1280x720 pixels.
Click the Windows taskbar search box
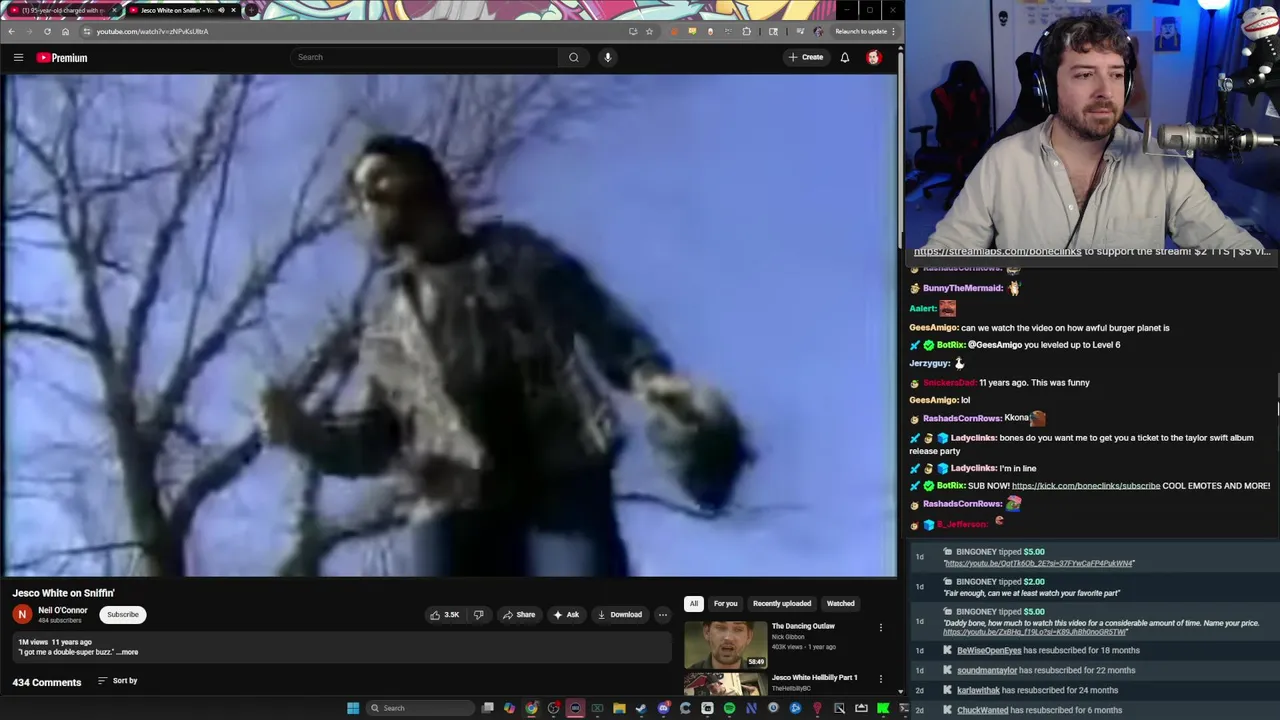coord(419,708)
